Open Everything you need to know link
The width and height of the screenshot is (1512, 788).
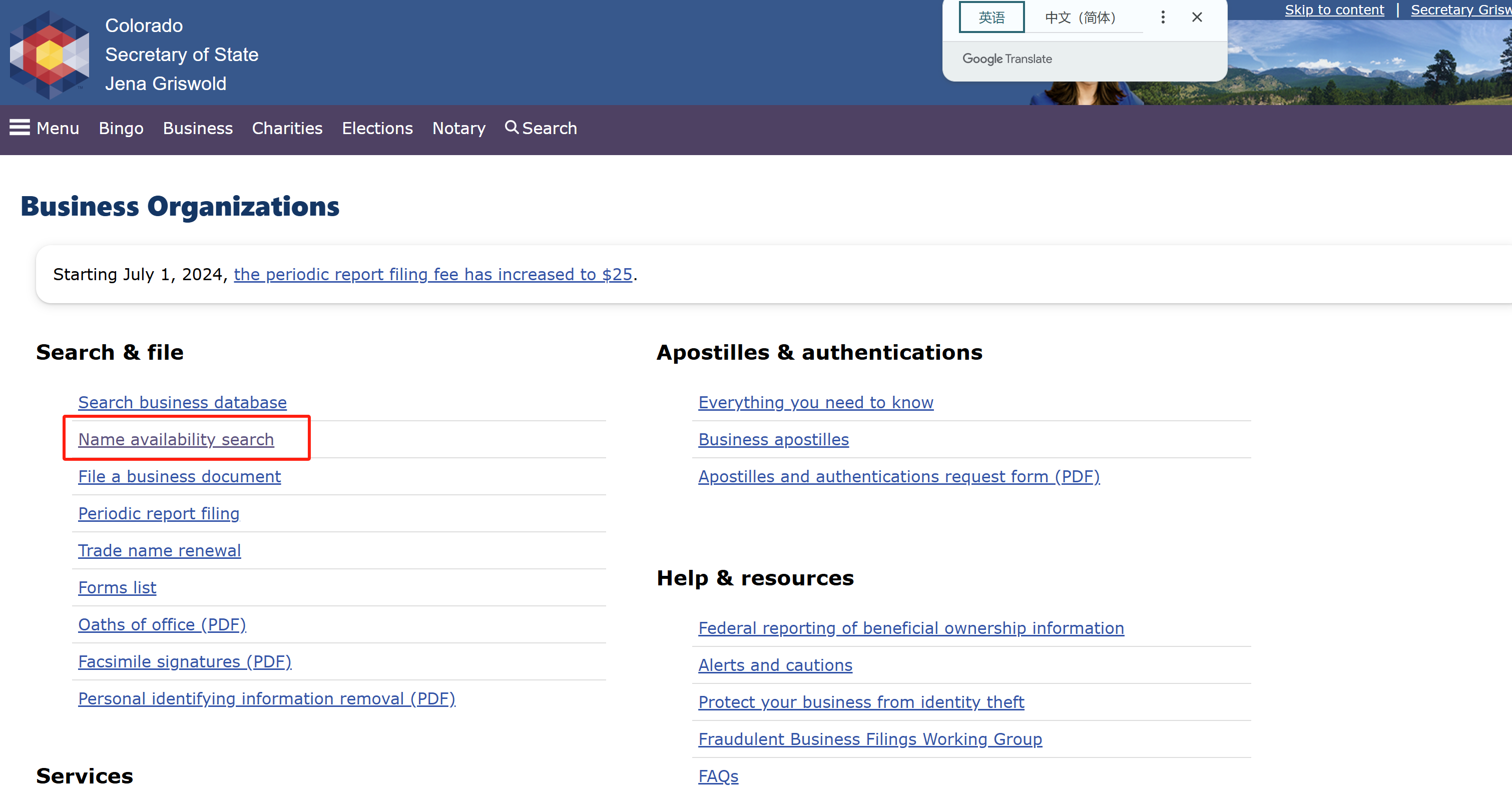[816, 403]
